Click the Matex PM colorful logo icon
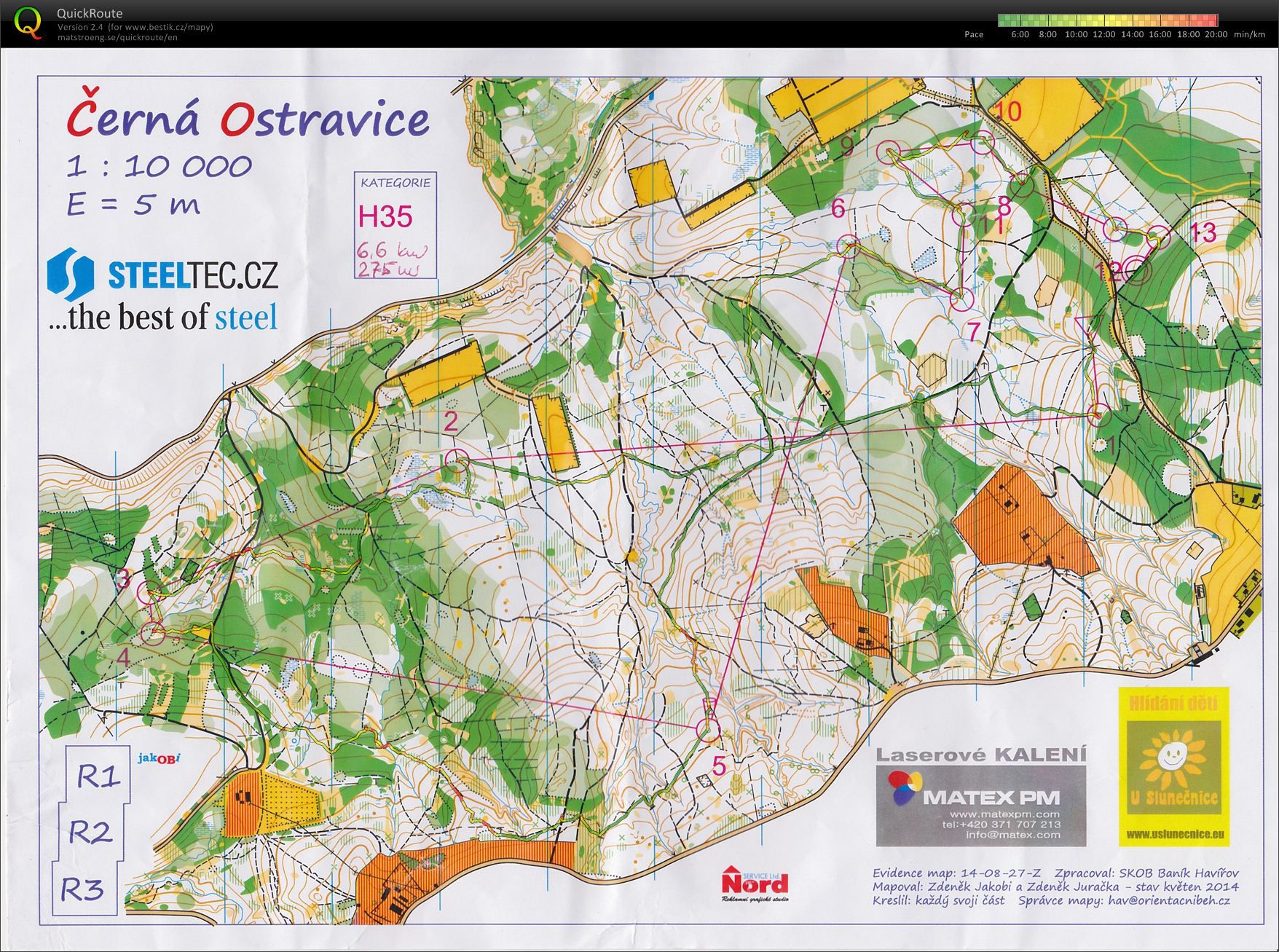 pos(905,790)
